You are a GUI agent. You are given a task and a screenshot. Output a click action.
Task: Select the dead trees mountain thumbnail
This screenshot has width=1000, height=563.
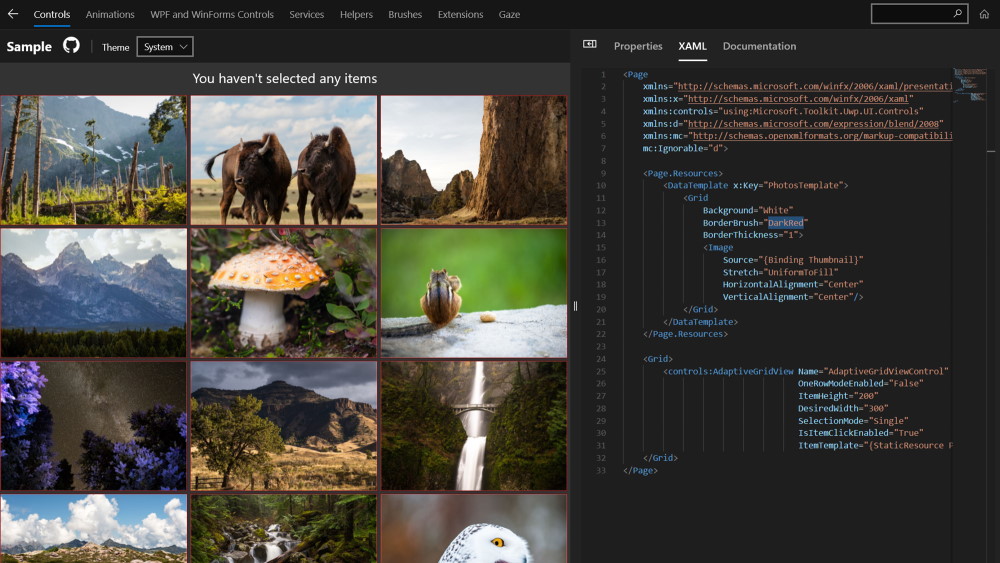pos(94,160)
